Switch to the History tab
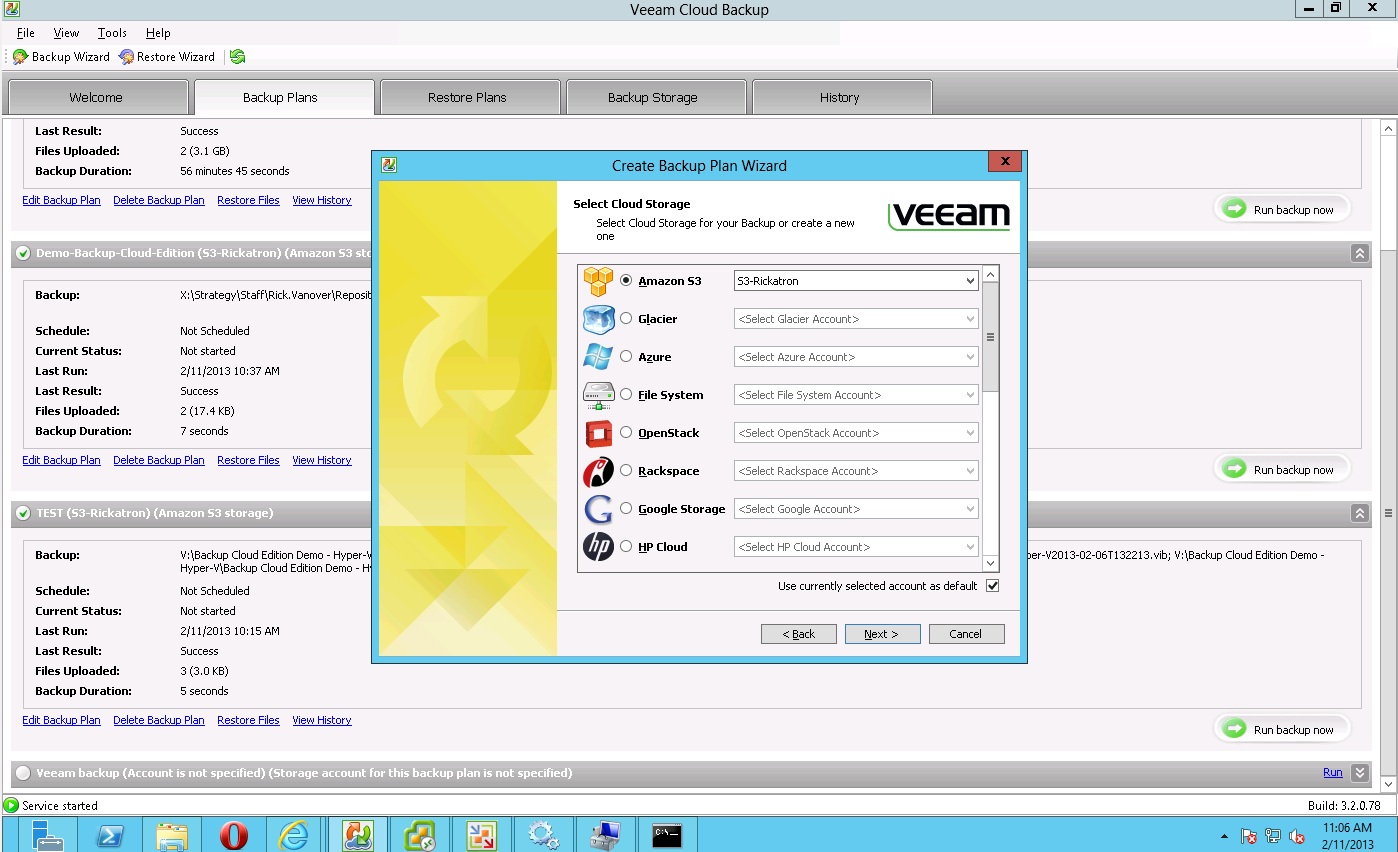Image resolution: width=1398 pixels, height=852 pixels. [x=840, y=98]
